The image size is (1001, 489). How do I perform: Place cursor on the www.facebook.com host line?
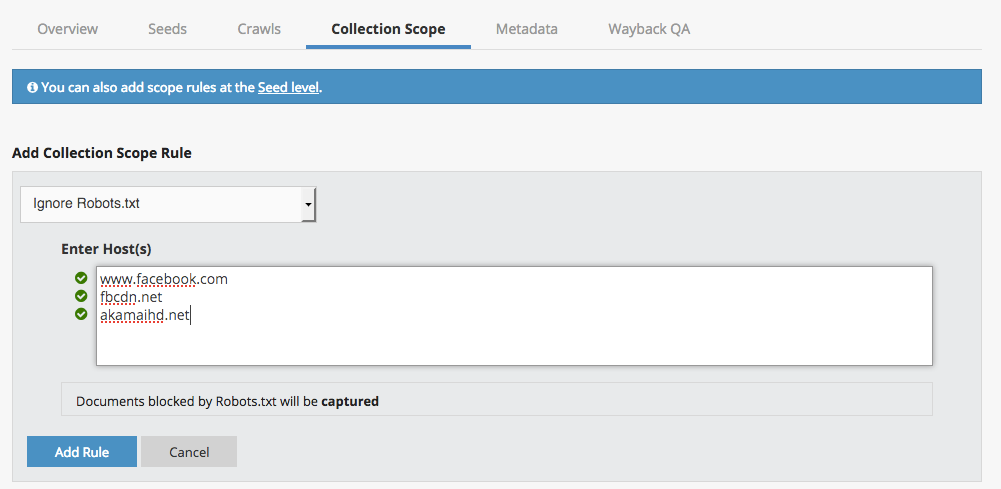pos(164,279)
